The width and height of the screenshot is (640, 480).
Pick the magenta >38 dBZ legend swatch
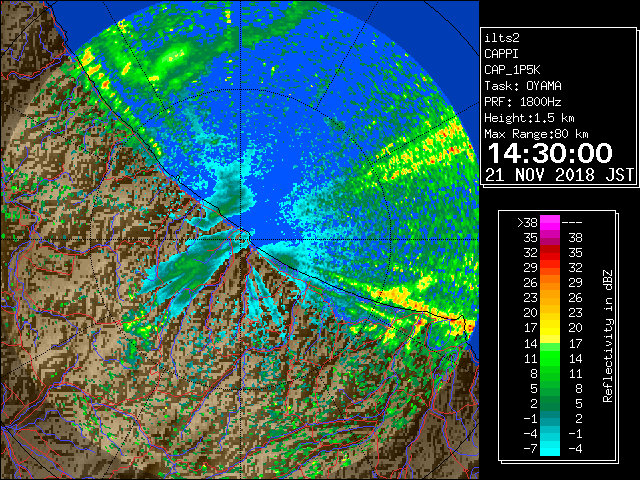click(x=550, y=223)
